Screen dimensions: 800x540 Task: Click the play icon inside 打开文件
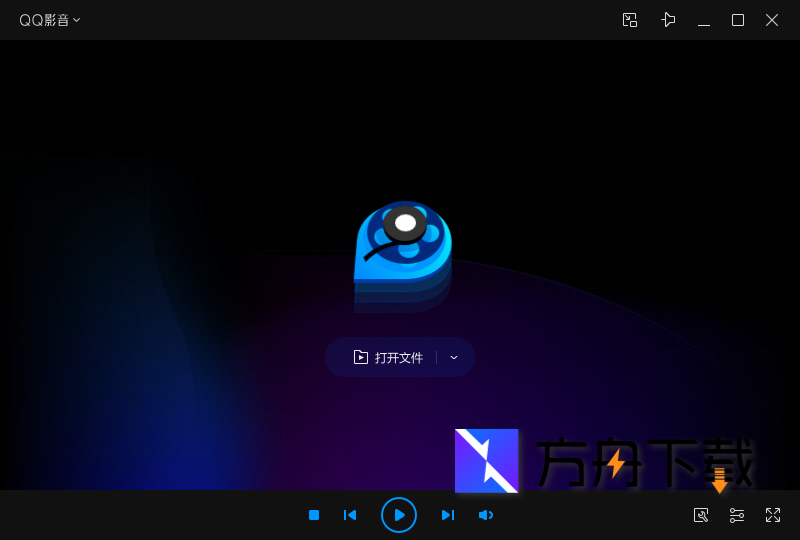coord(361,357)
